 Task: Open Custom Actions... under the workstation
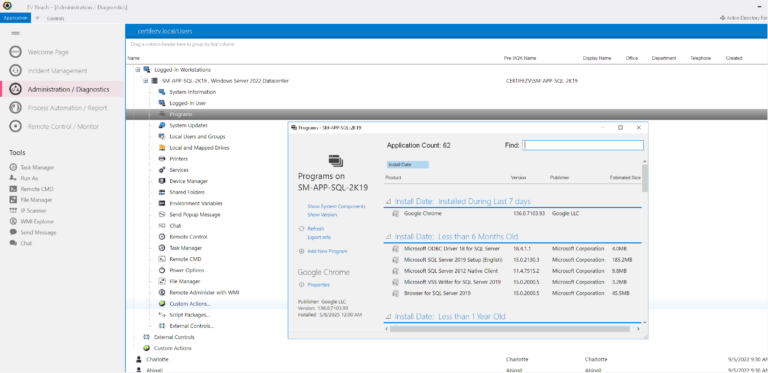190,303
